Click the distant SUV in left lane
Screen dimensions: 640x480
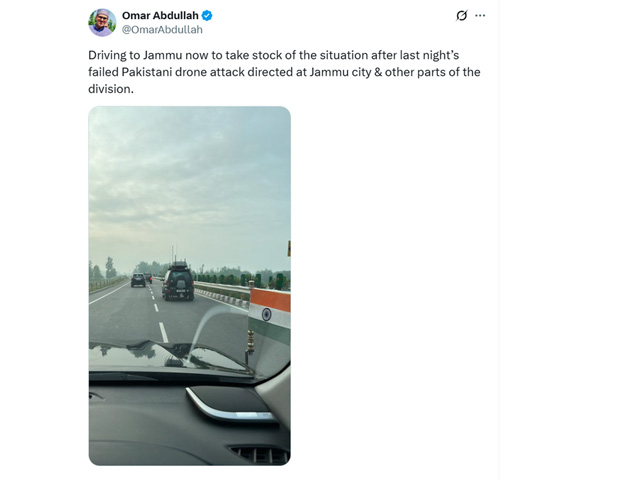(138, 280)
